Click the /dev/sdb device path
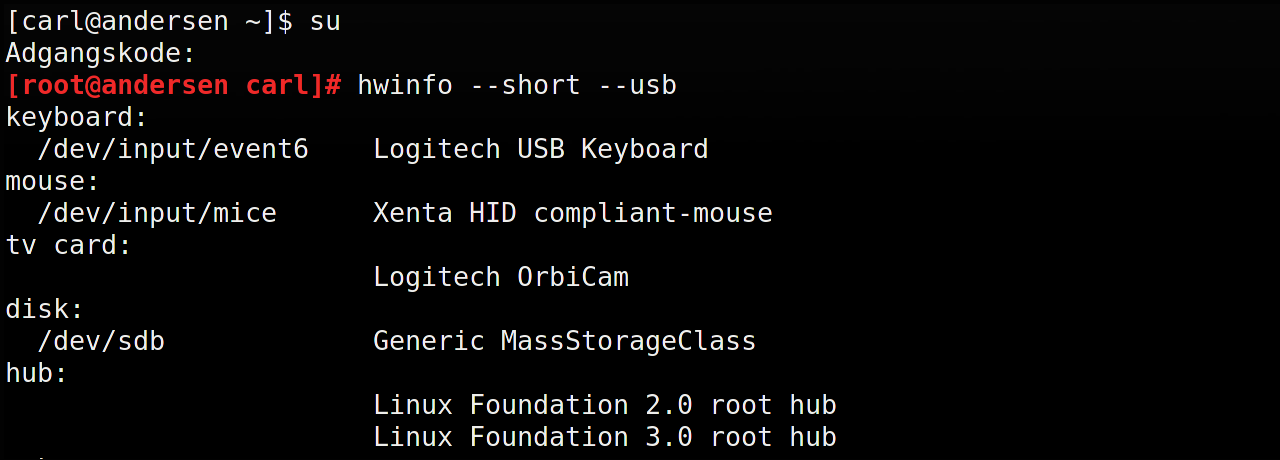This screenshot has height=460, width=1280. pos(101,341)
